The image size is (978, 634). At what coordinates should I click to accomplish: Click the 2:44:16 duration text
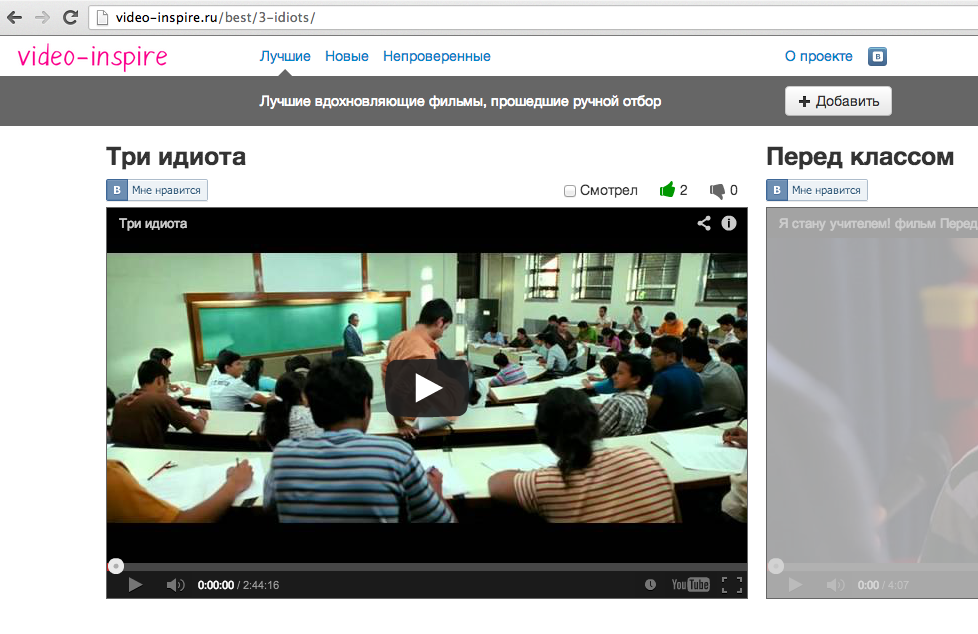(x=261, y=585)
